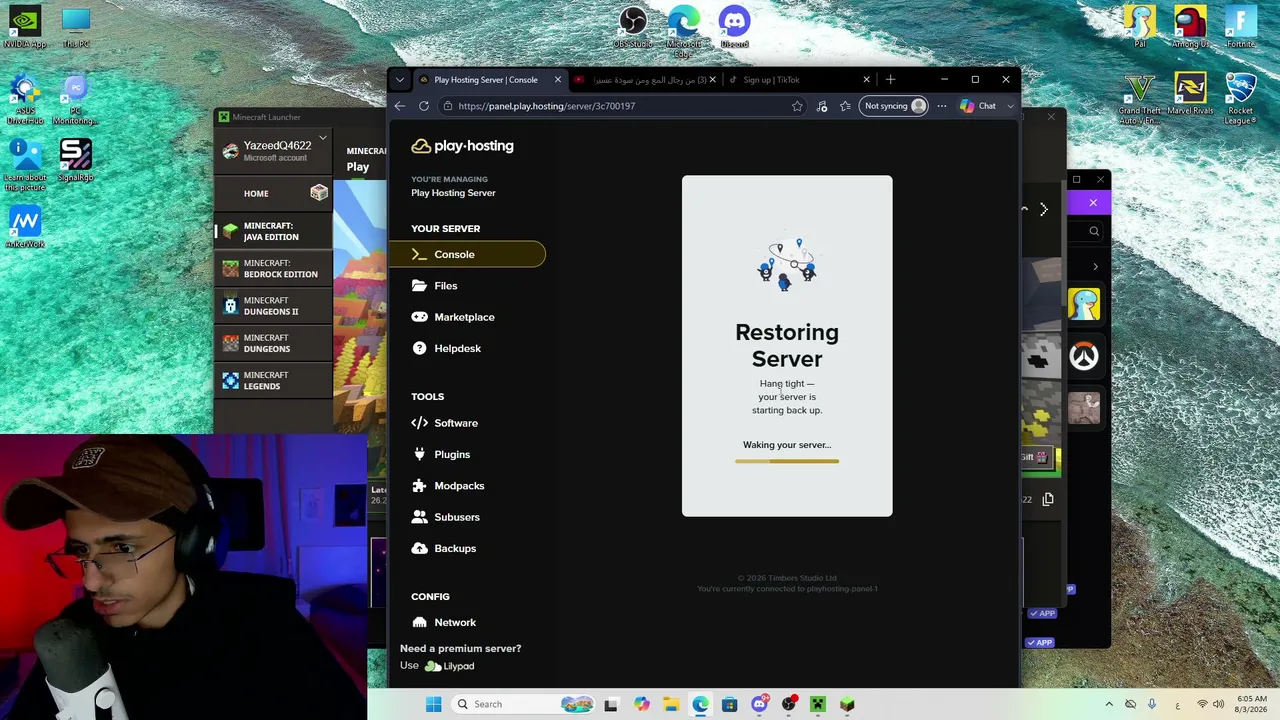The width and height of the screenshot is (1280, 720).
Task: Expand the Copilot Chat dropdown arrow
Action: click(x=1010, y=106)
